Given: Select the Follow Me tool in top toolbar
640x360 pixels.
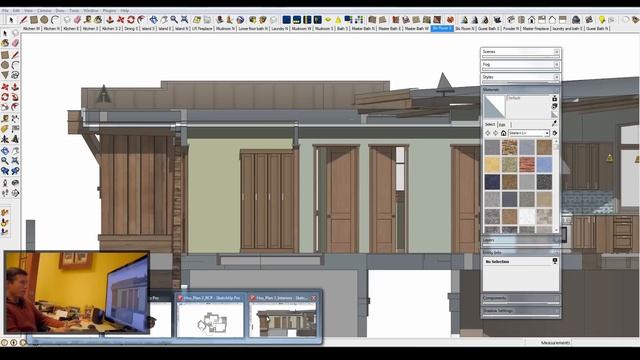Looking at the screenshot, I should pos(141,20).
